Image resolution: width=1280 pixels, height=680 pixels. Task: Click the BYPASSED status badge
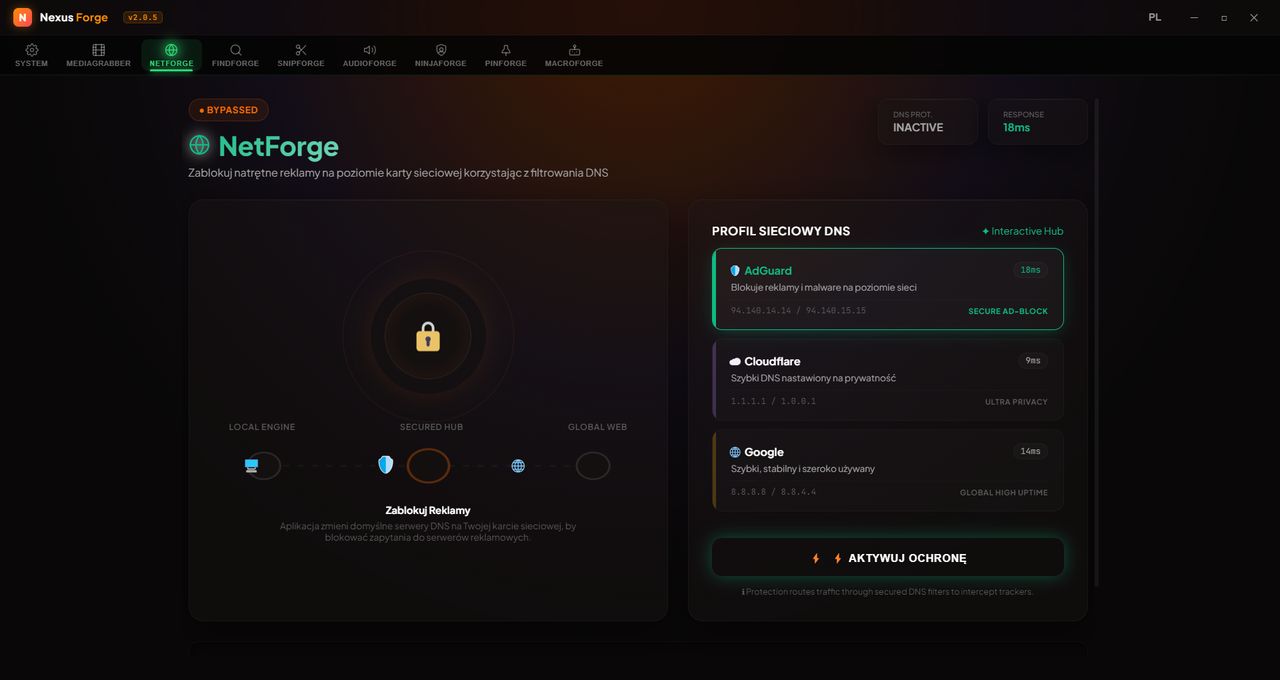(229, 110)
